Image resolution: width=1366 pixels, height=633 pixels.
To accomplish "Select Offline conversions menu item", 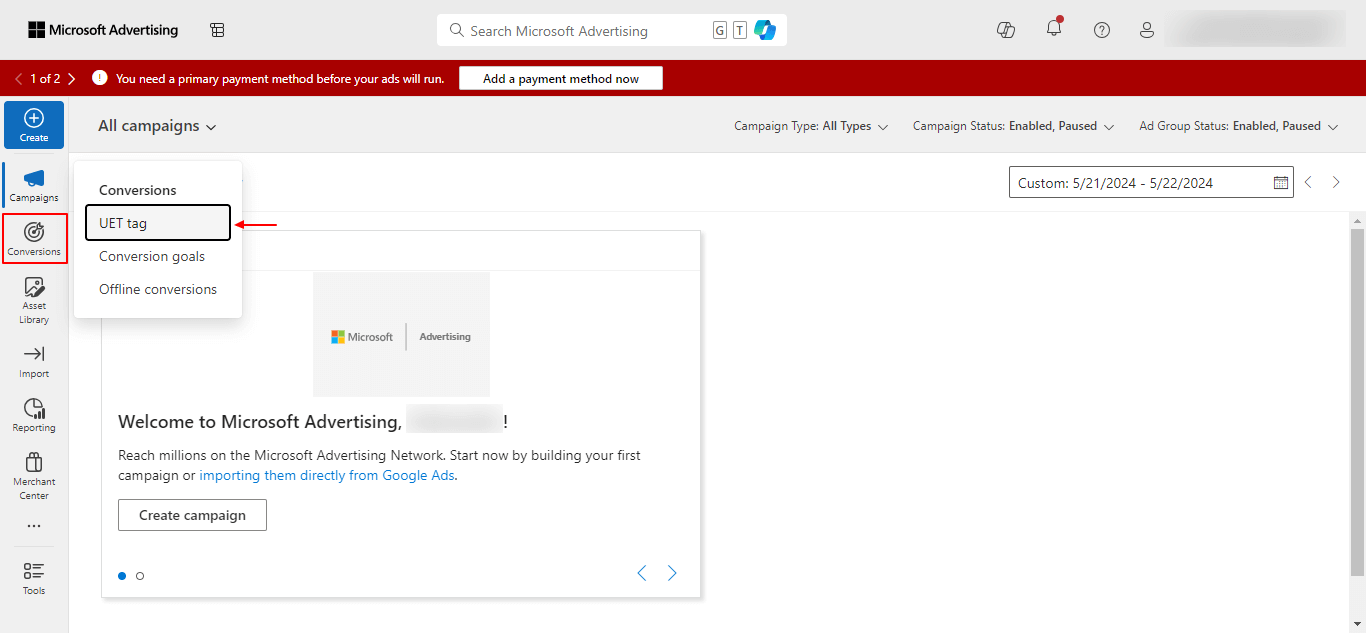I will point(158,289).
